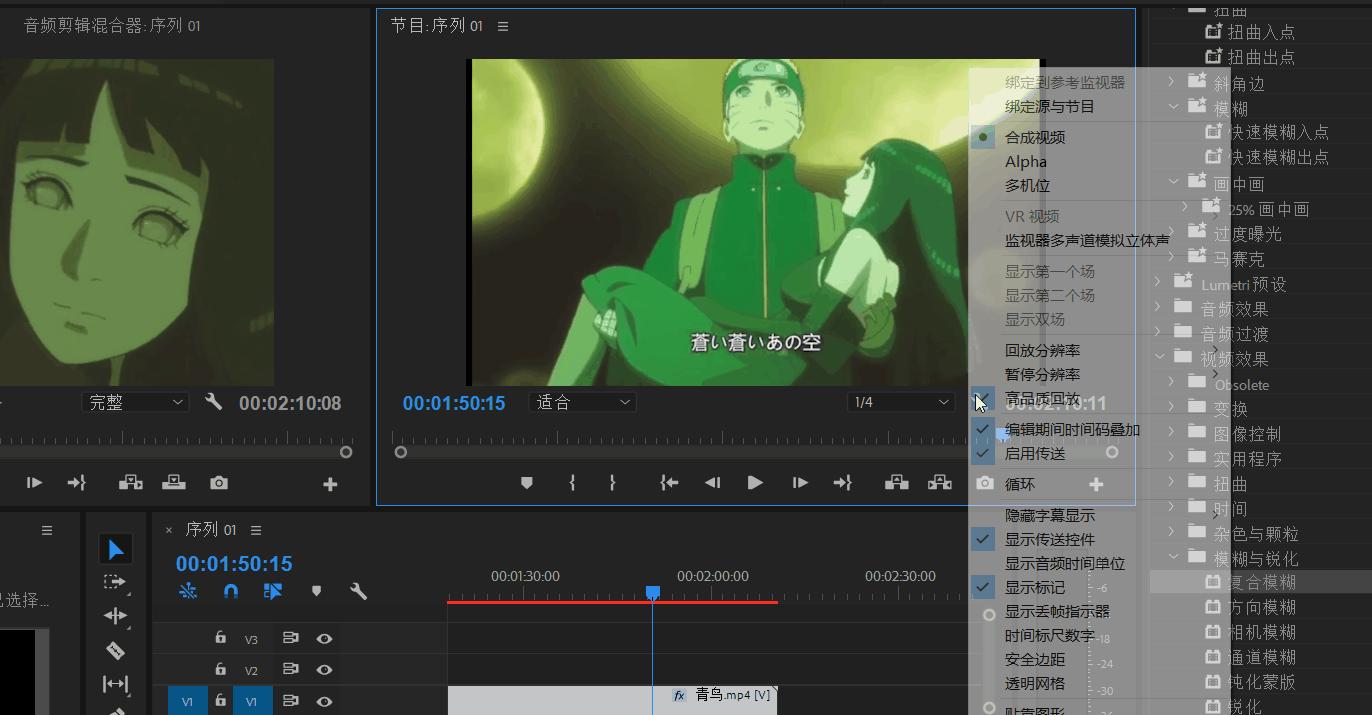Image resolution: width=1372 pixels, height=715 pixels.
Task: Lock the V3 video track
Action: (220, 638)
